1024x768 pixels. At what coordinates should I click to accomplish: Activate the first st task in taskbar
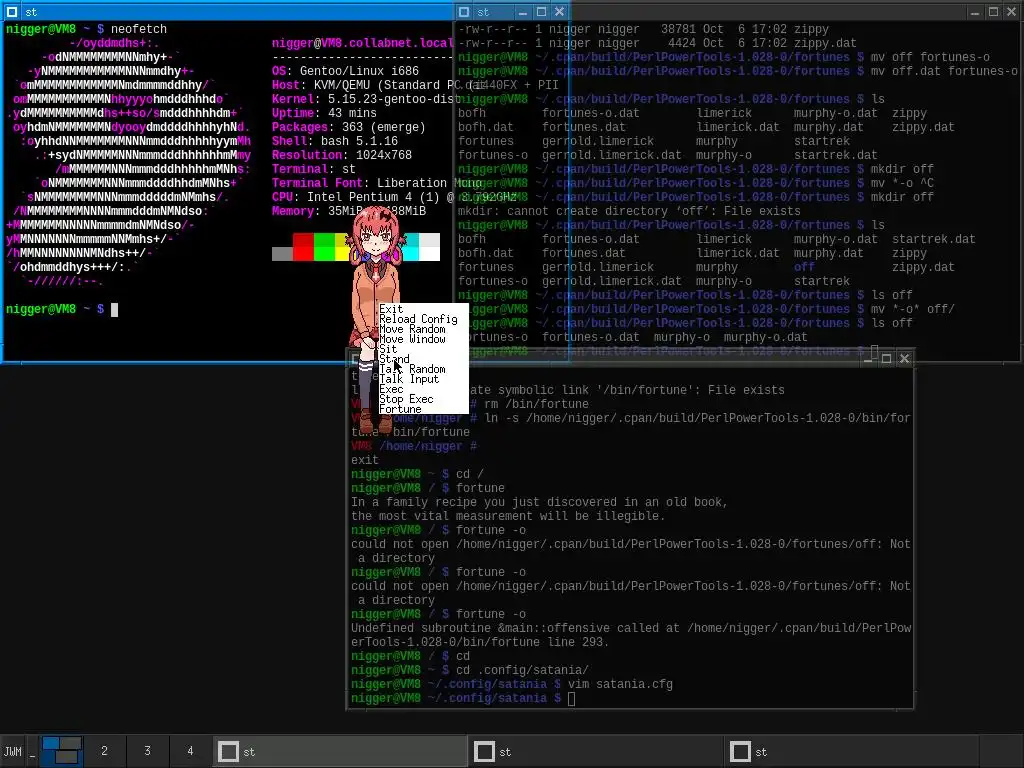[340, 752]
